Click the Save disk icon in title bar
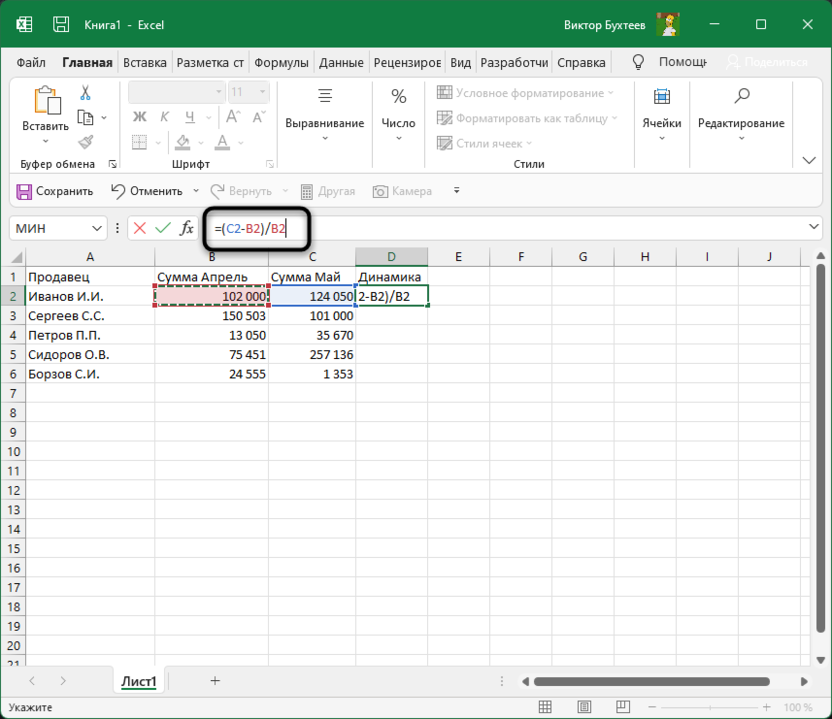This screenshot has height=719, width=832. pos(60,24)
